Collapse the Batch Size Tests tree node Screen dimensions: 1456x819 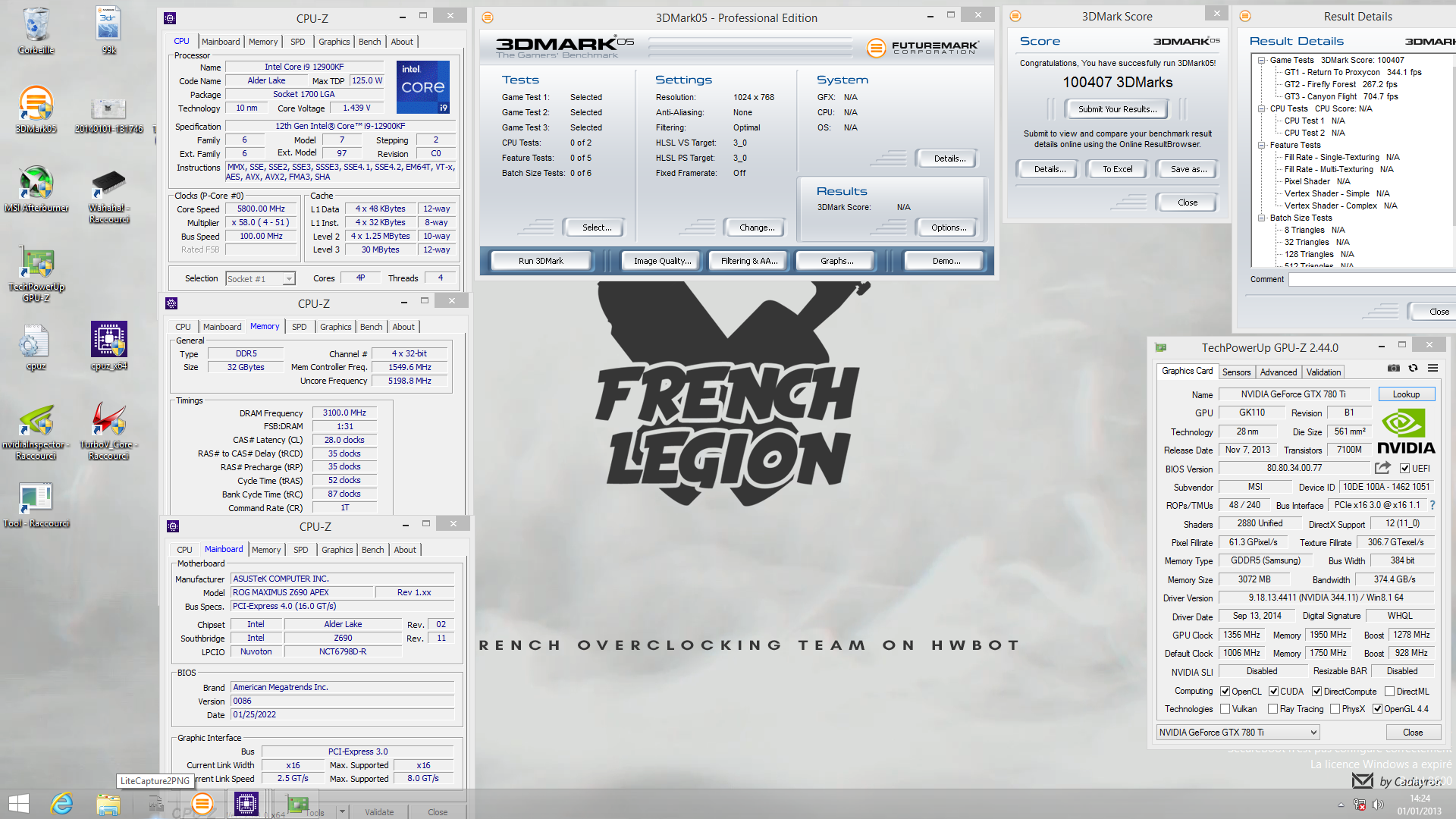1262,218
